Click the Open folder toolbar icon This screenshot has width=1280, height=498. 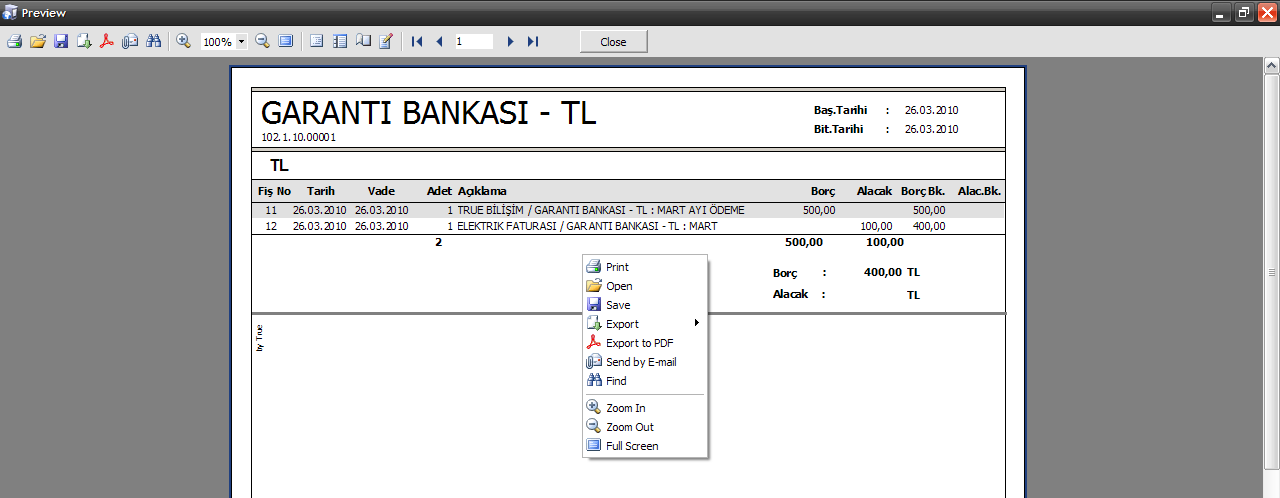(x=37, y=41)
